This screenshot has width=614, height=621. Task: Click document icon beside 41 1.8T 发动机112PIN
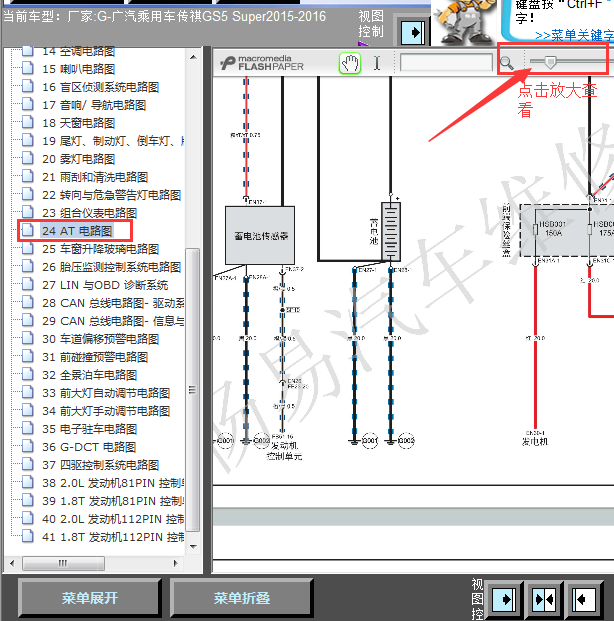[28, 536]
